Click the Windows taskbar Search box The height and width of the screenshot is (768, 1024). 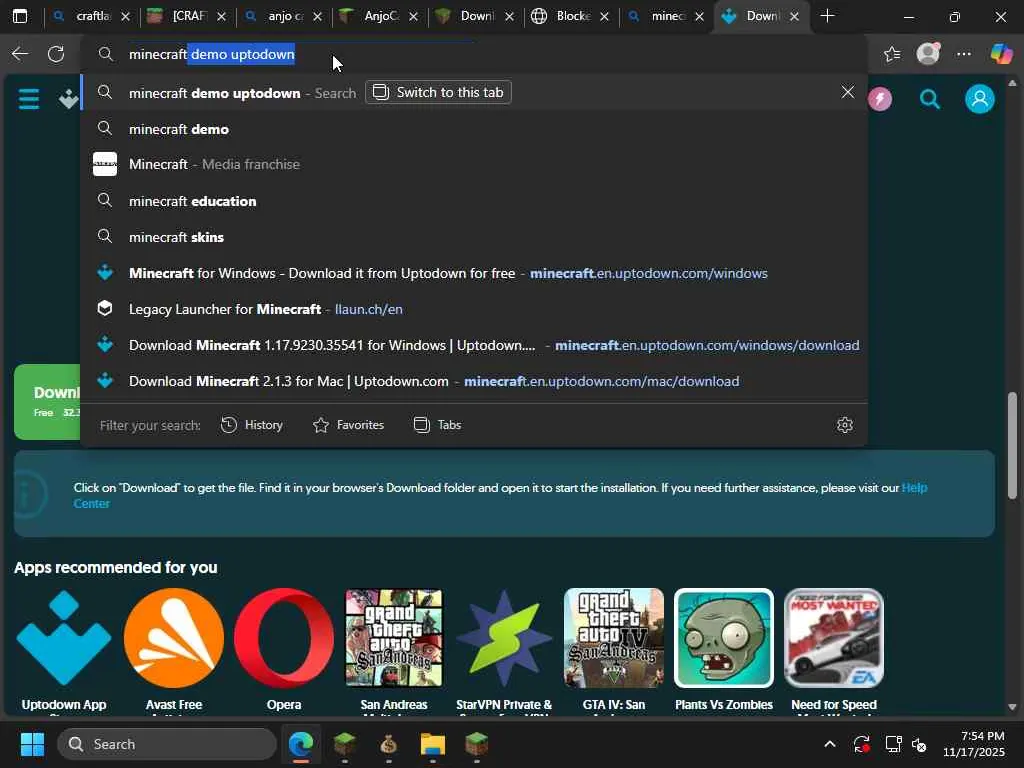pyautogui.click(x=167, y=744)
